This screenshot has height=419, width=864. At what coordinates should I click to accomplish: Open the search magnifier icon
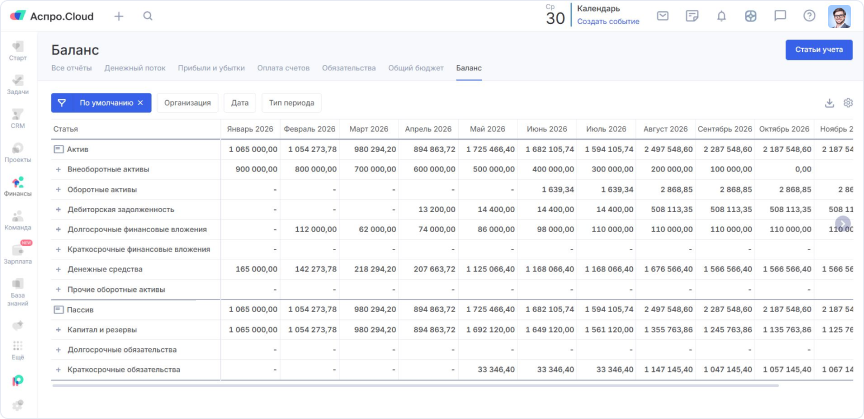coord(148,16)
